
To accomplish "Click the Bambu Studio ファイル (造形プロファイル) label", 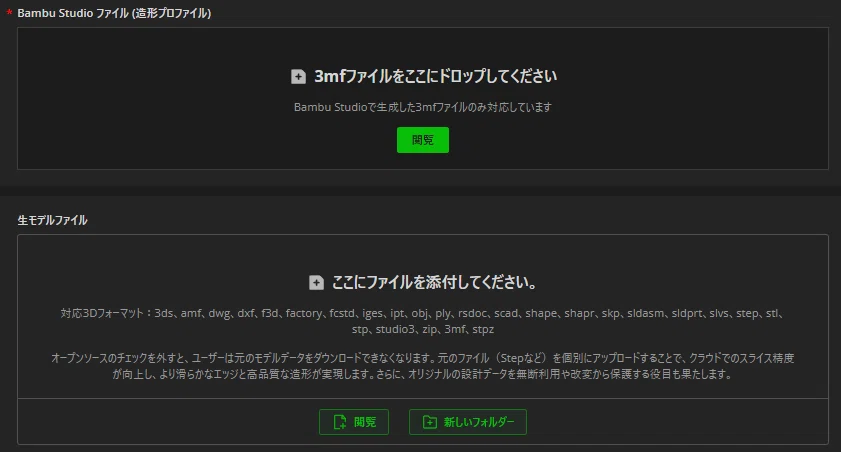I will [114, 13].
